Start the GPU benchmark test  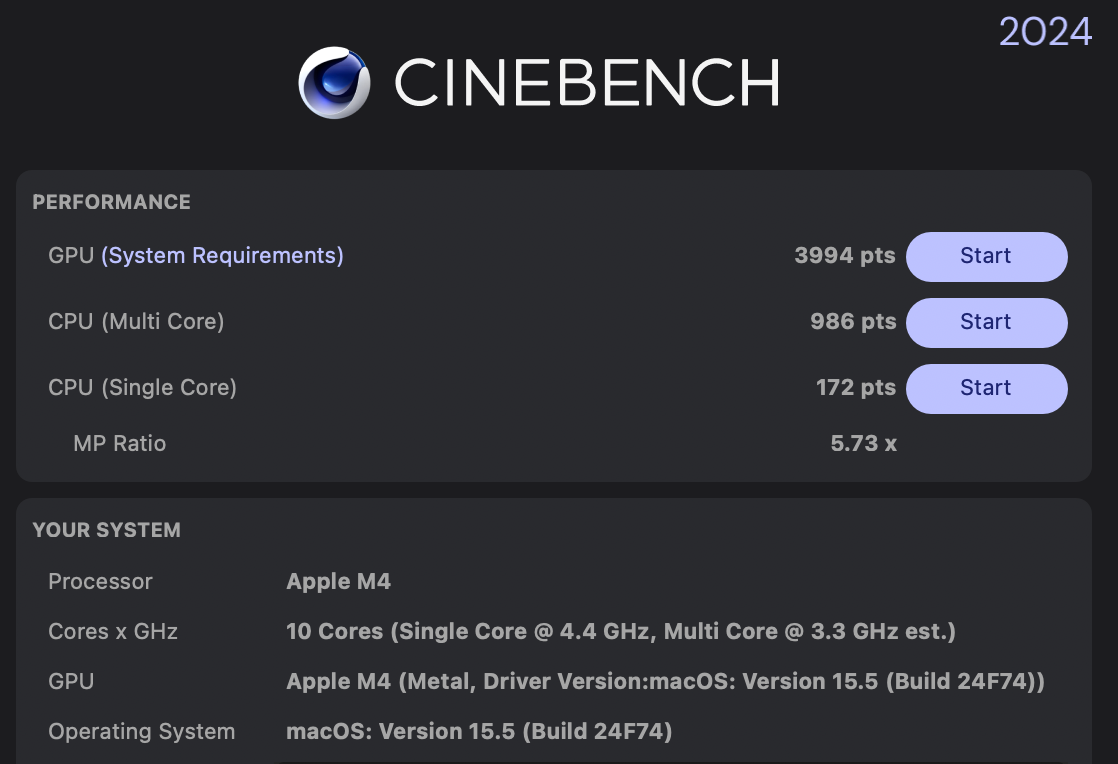(986, 256)
